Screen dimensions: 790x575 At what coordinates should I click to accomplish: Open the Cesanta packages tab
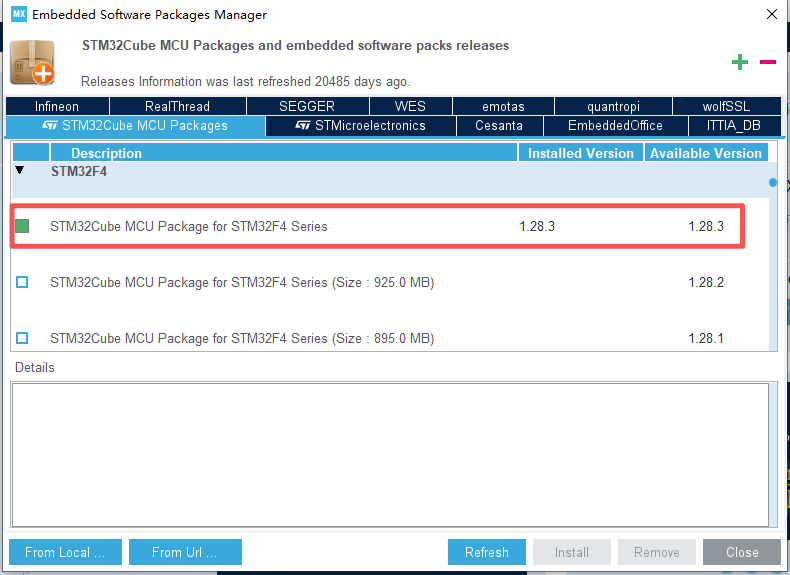pyautogui.click(x=500, y=126)
